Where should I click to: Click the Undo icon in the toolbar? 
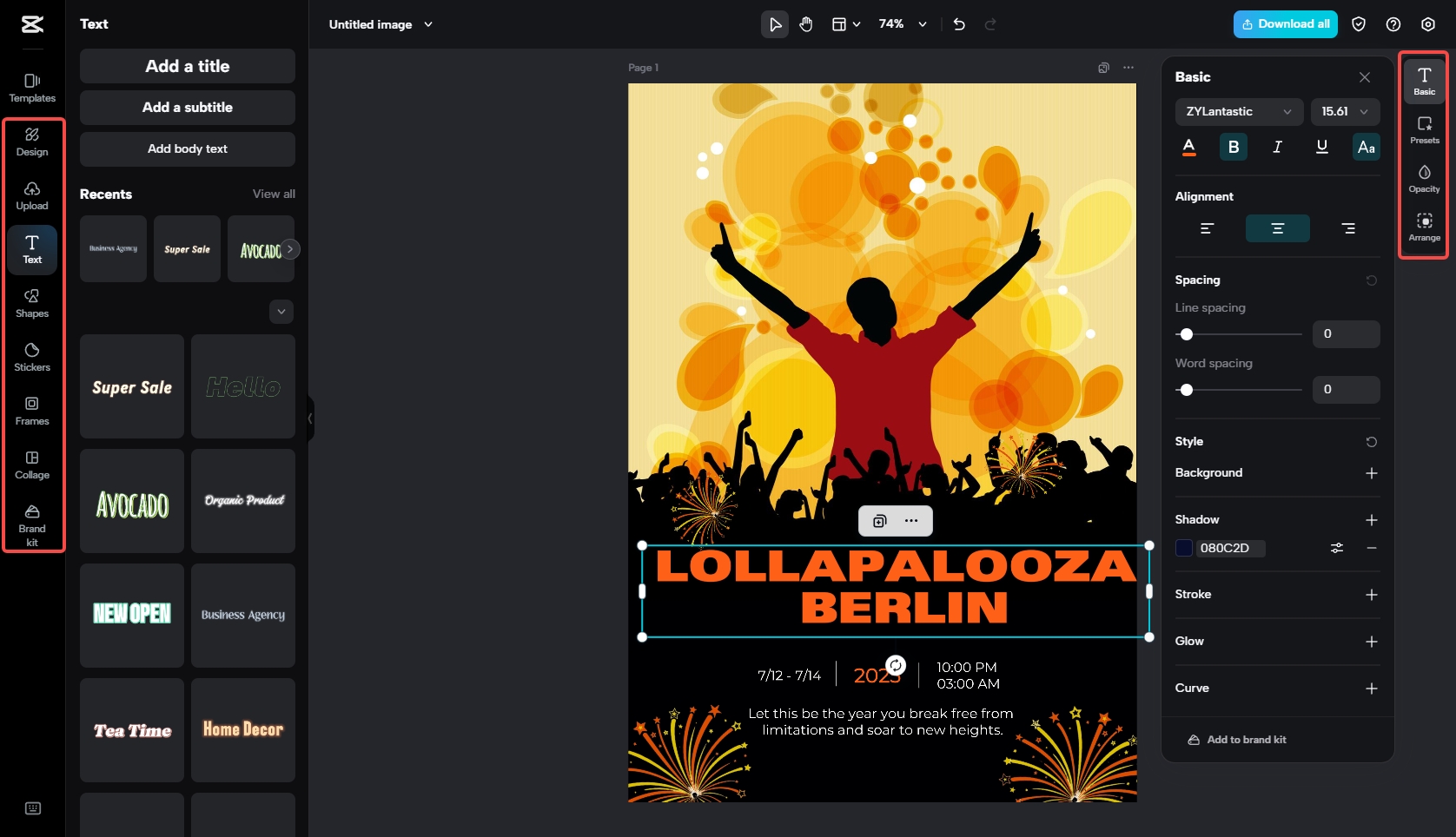[x=958, y=24]
